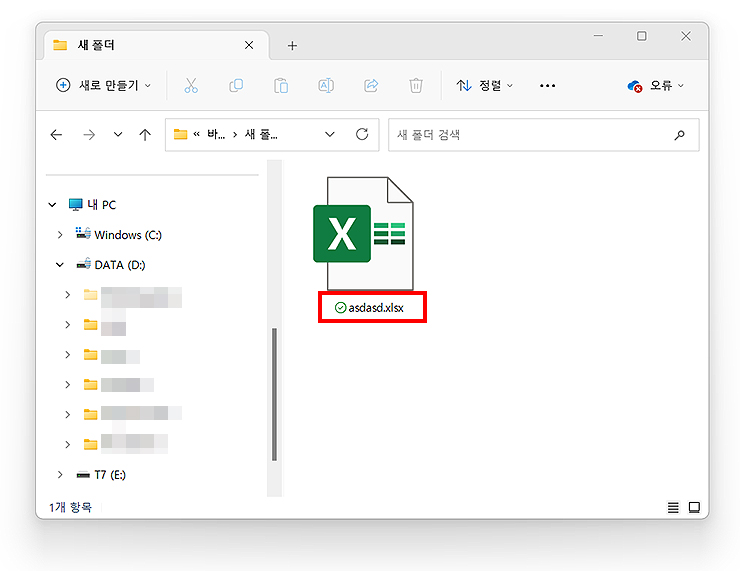The width and height of the screenshot is (740, 571).
Task: Click the navigation pane scrollbar
Action: 274,394
